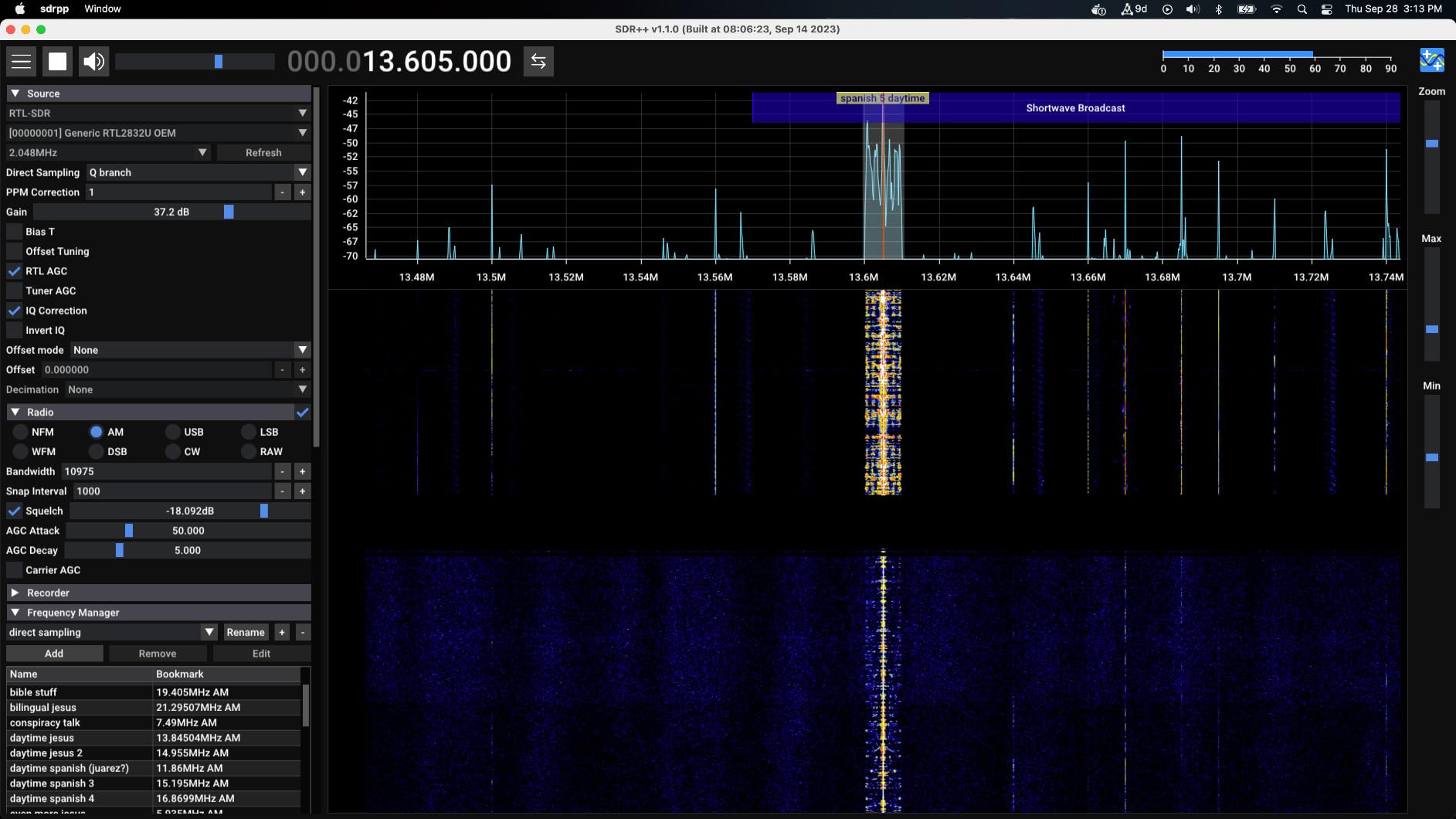The height and width of the screenshot is (819, 1456).
Task: Open Spotlight search in menu bar
Action: click(x=1302, y=9)
